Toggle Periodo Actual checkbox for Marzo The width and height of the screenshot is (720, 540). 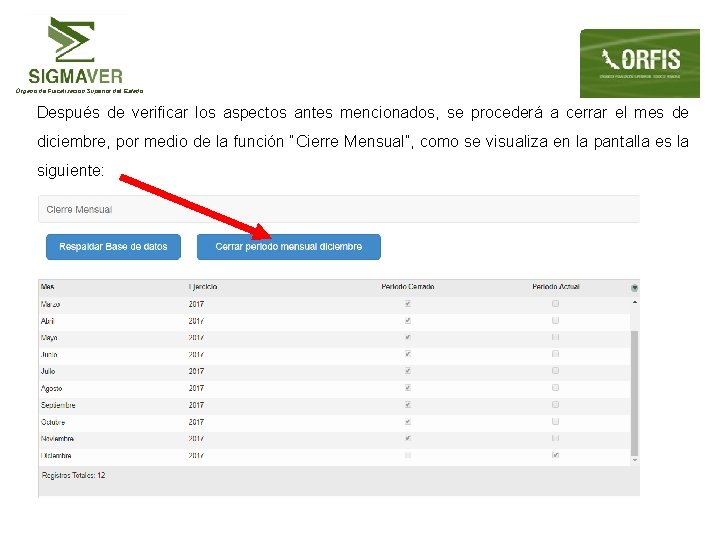coord(556,304)
